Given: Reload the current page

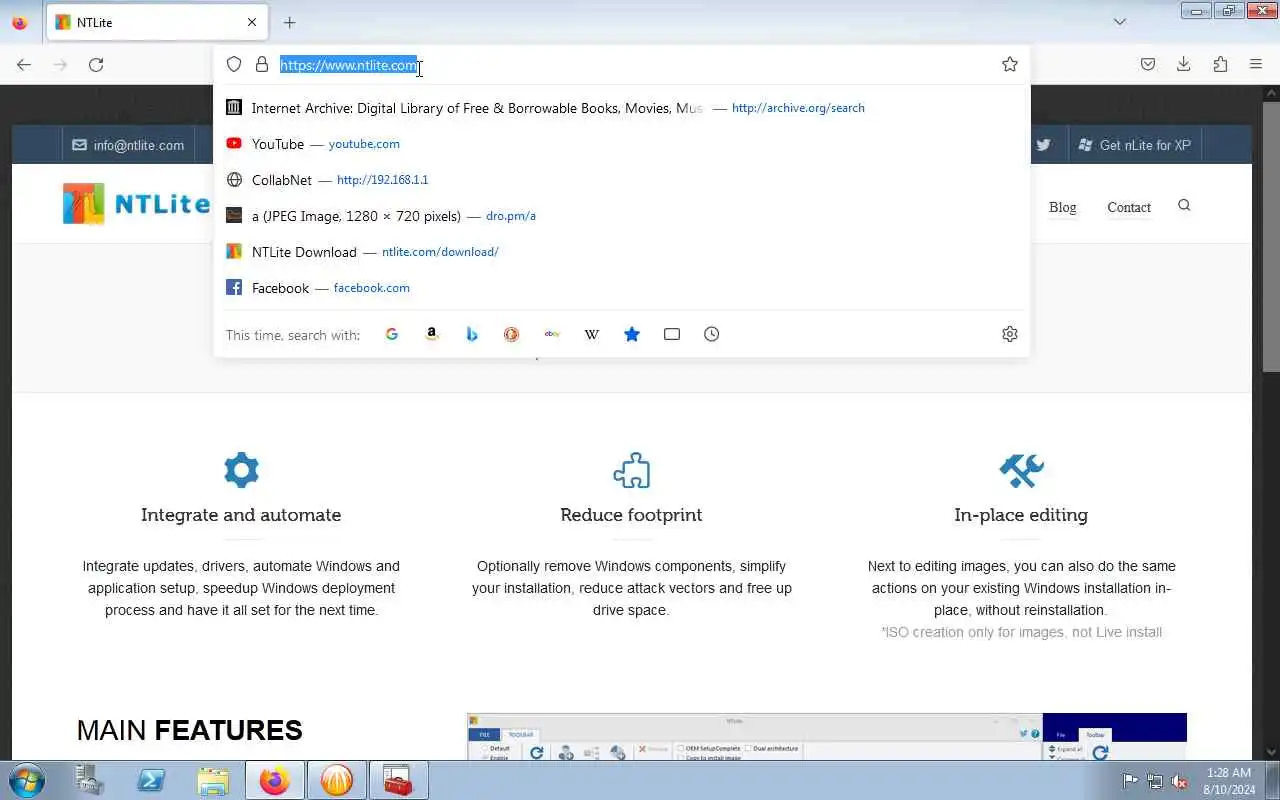Looking at the screenshot, I should [96, 65].
